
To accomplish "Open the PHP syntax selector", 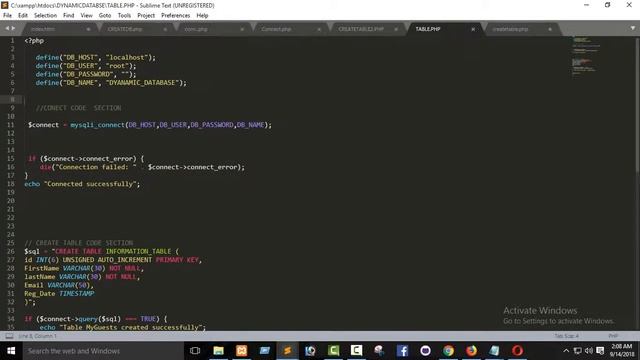I will [x=613, y=336].
